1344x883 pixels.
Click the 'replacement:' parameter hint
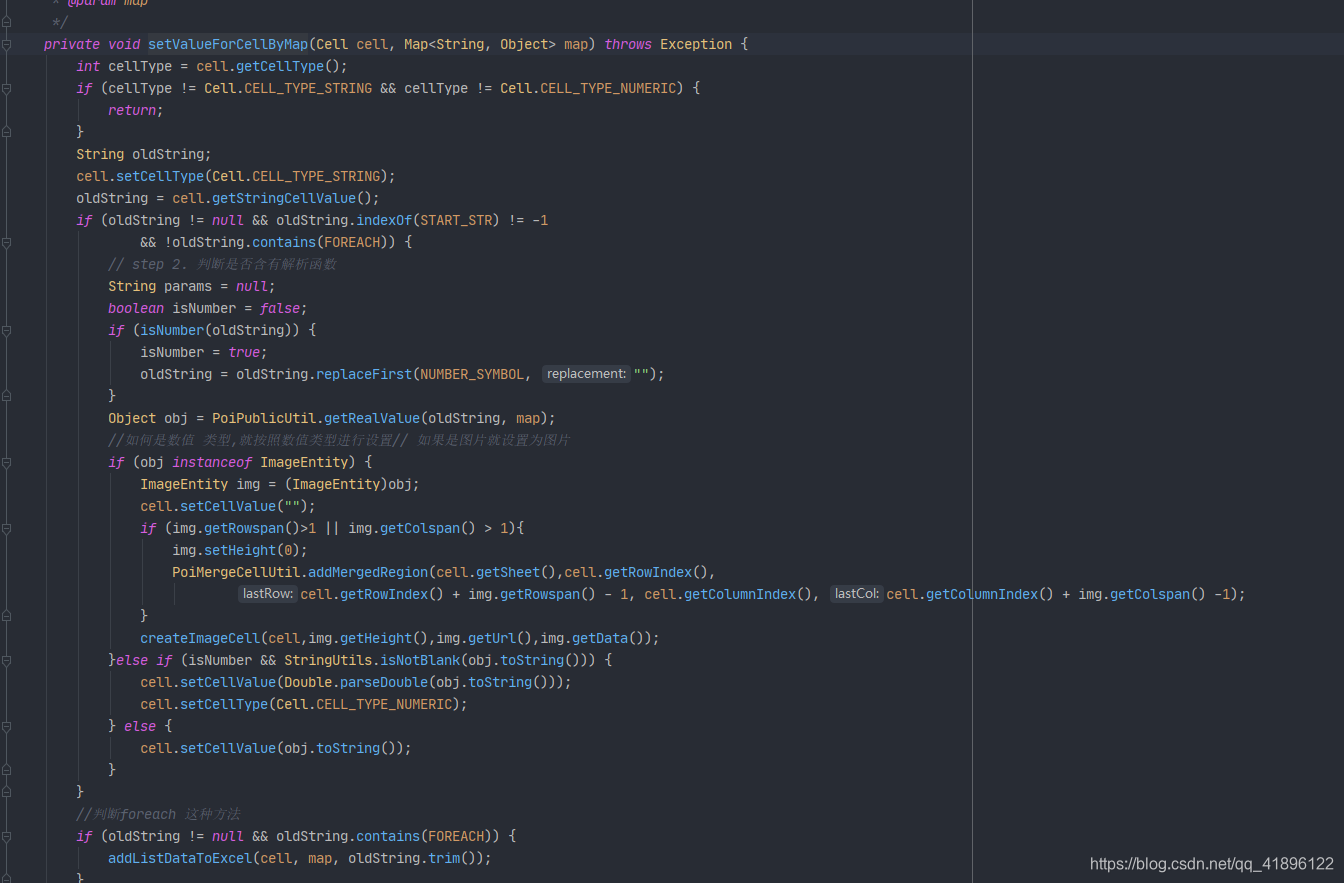click(x=586, y=374)
